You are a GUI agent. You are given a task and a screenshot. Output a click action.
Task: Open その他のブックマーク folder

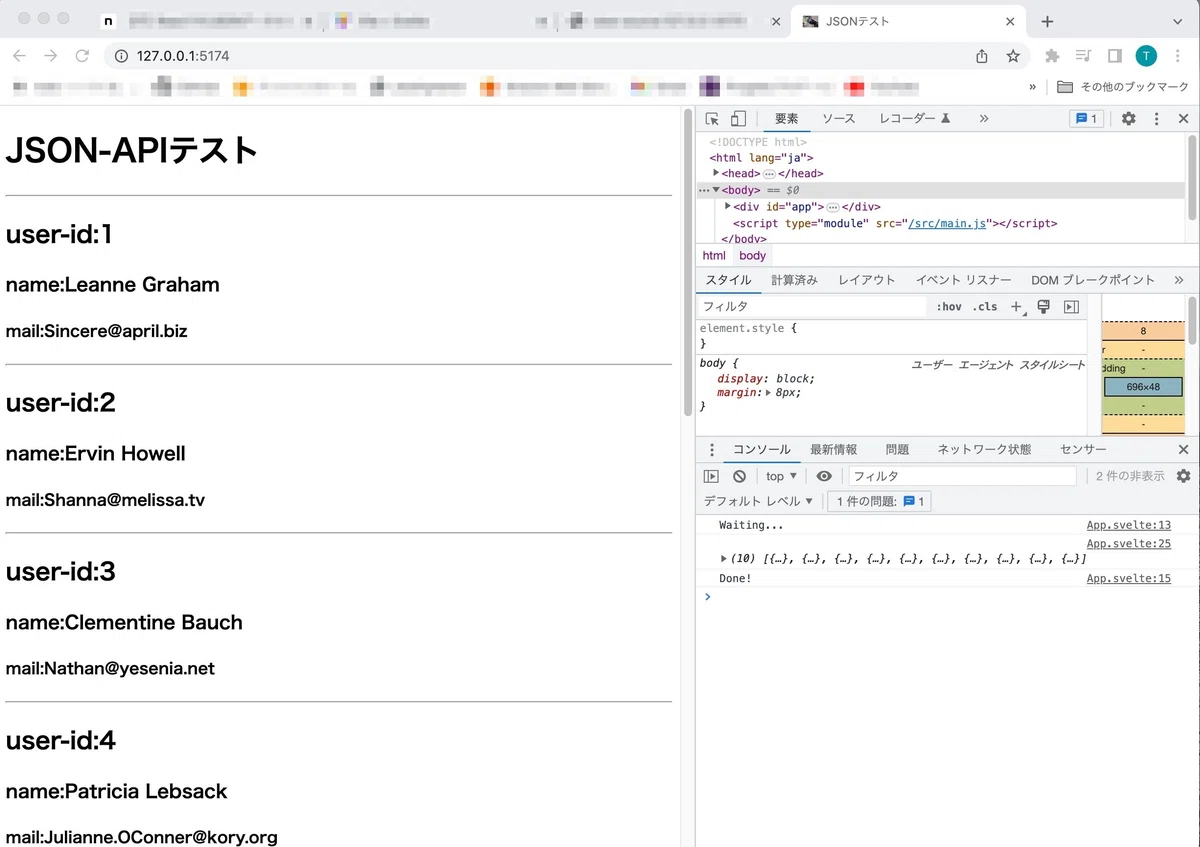(x=1123, y=87)
